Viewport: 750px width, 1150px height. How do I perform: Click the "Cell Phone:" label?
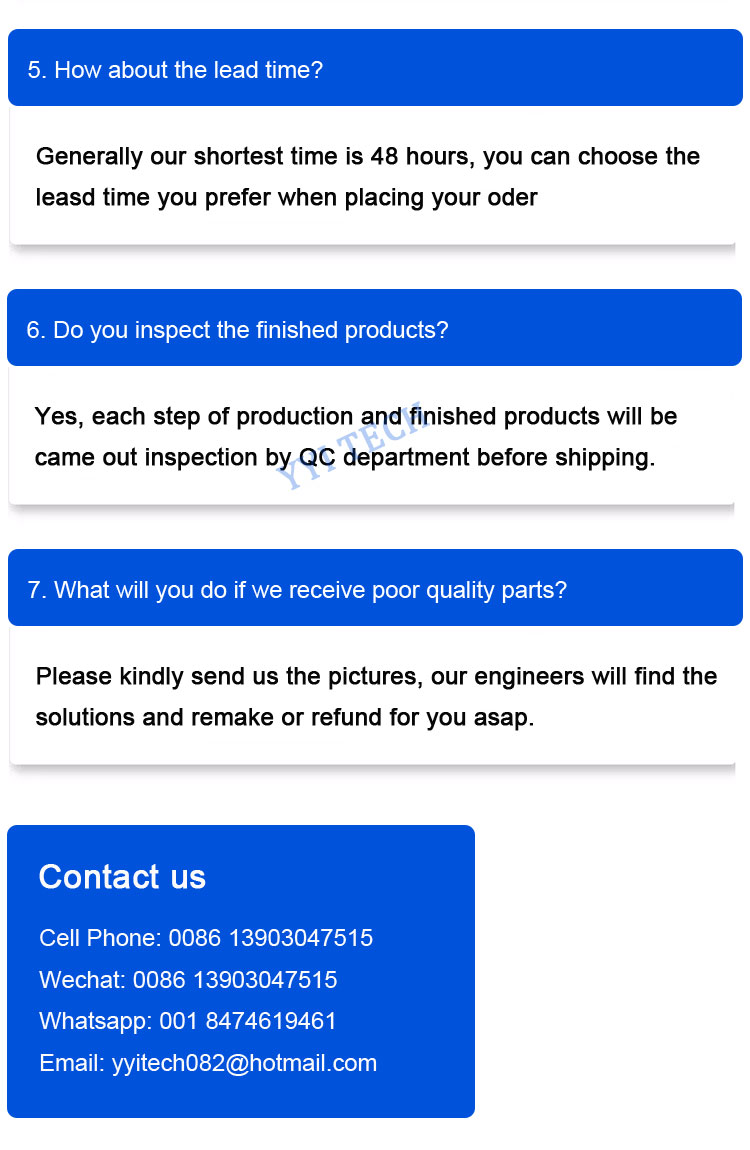(100, 938)
